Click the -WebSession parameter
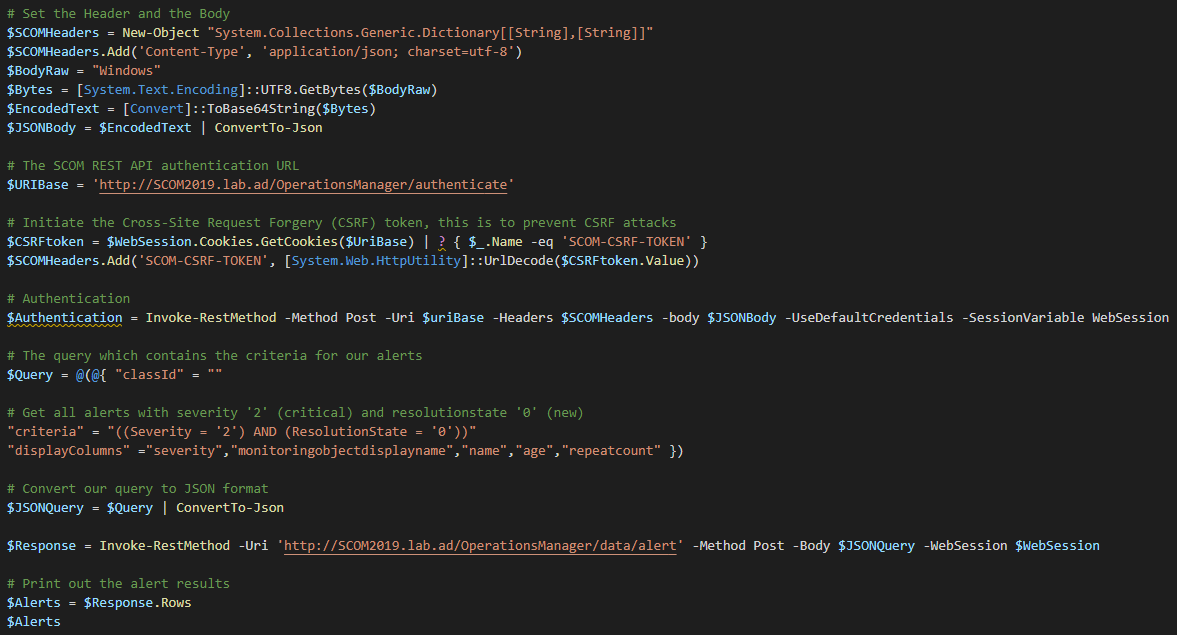 point(965,546)
